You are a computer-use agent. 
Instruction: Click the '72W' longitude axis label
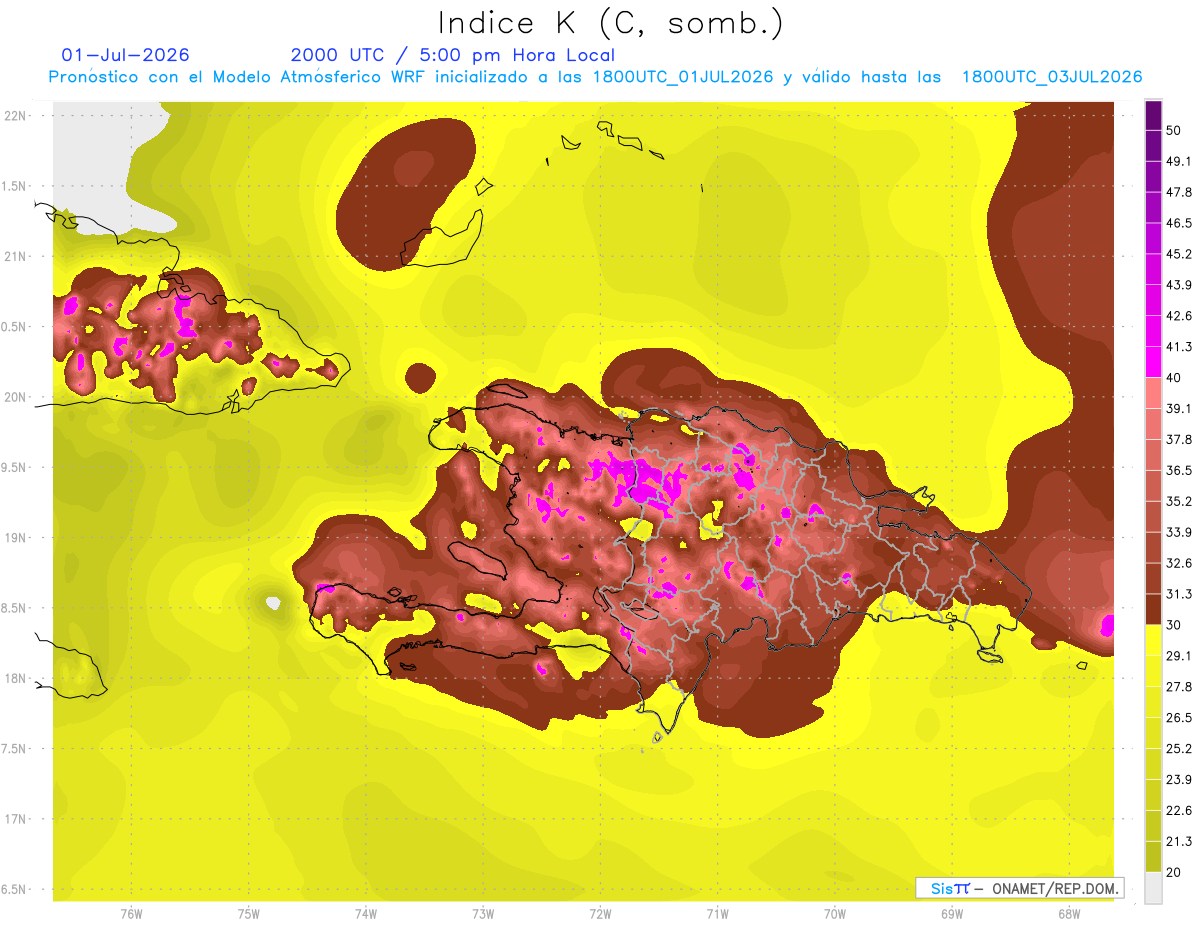point(600,914)
